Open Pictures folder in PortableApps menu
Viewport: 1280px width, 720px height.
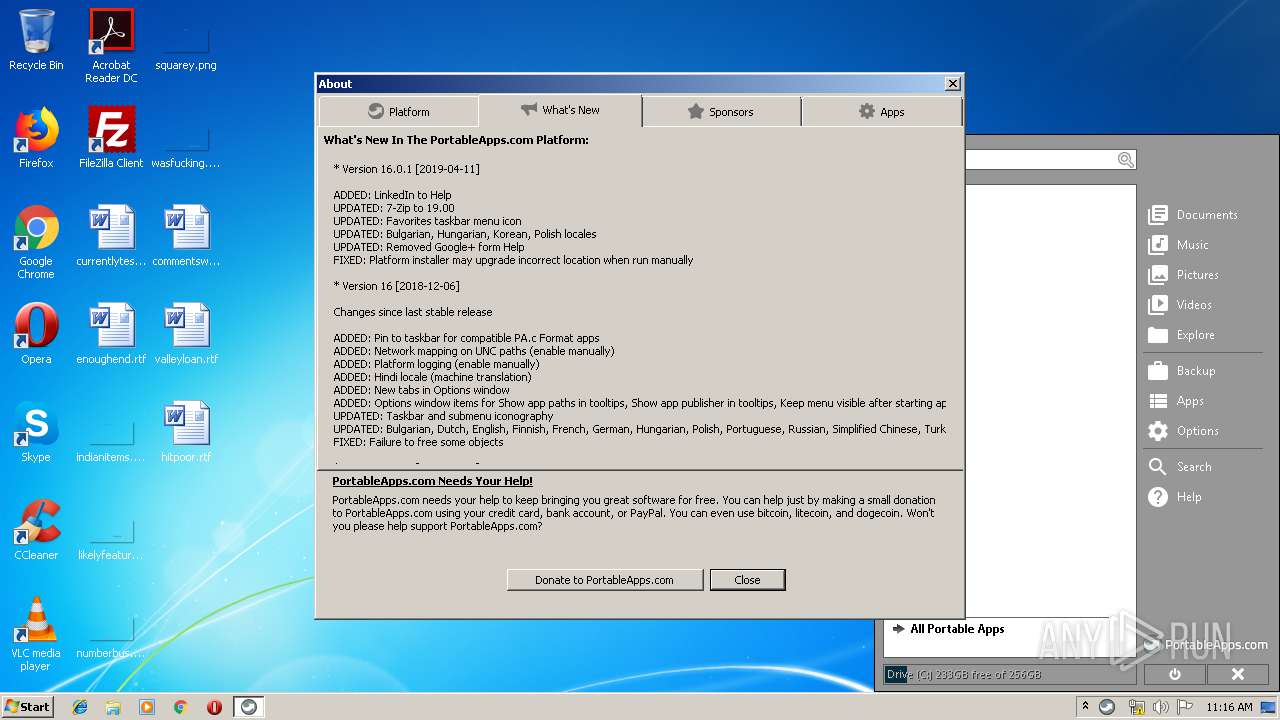click(1184, 275)
